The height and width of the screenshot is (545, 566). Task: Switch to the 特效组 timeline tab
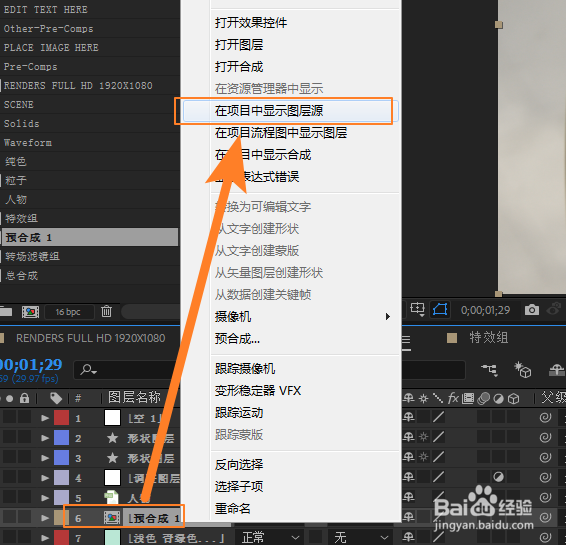point(489,338)
